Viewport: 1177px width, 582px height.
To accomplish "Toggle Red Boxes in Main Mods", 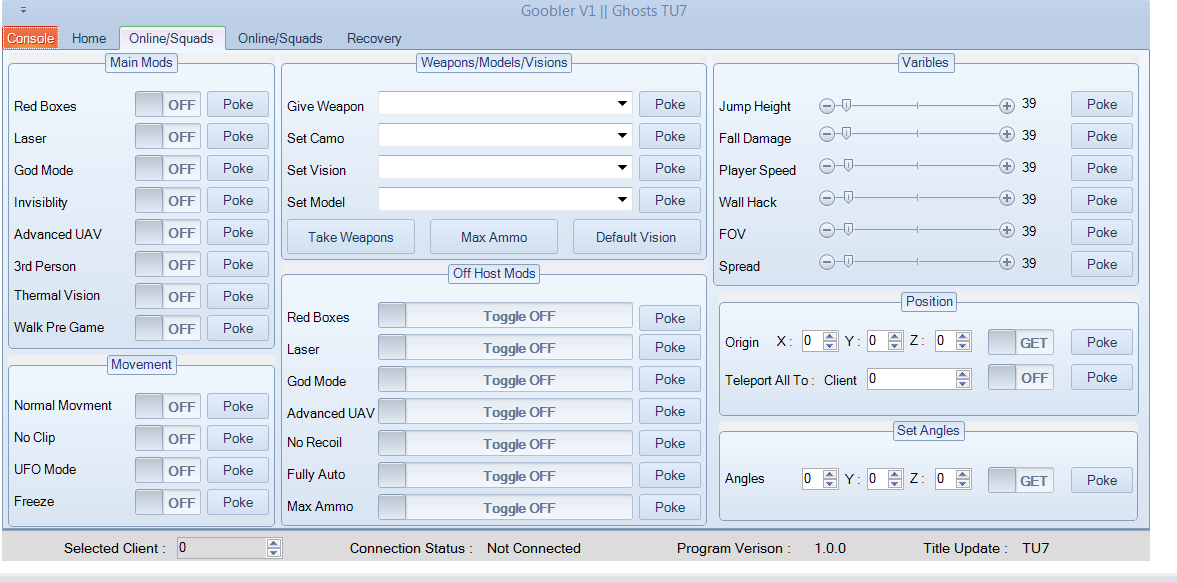I will click(168, 104).
